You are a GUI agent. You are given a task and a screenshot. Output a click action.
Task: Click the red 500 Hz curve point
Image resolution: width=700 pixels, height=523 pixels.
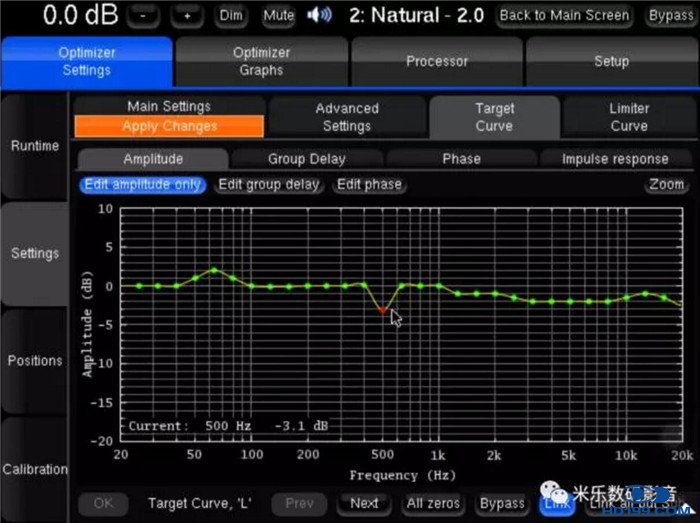point(382,310)
